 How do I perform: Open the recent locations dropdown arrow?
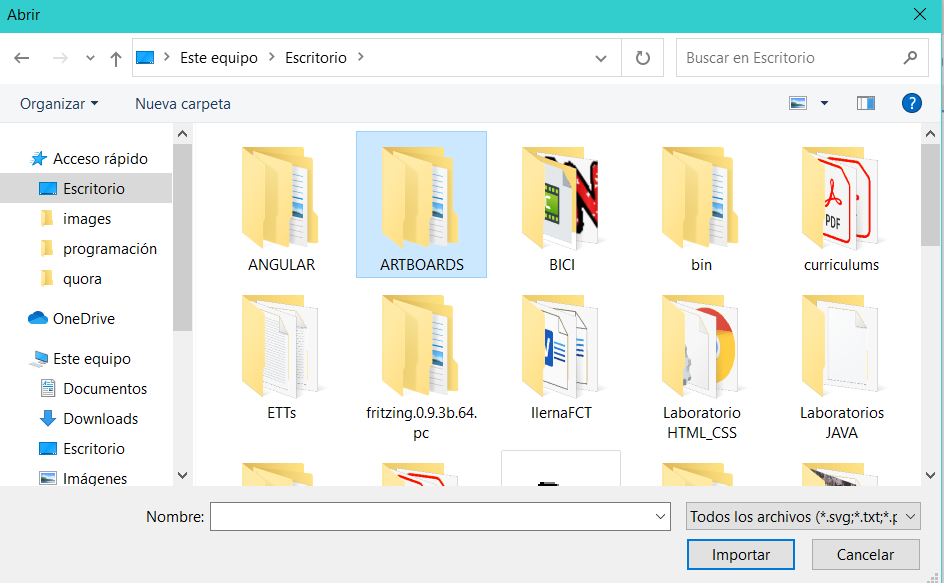pos(90,58)
